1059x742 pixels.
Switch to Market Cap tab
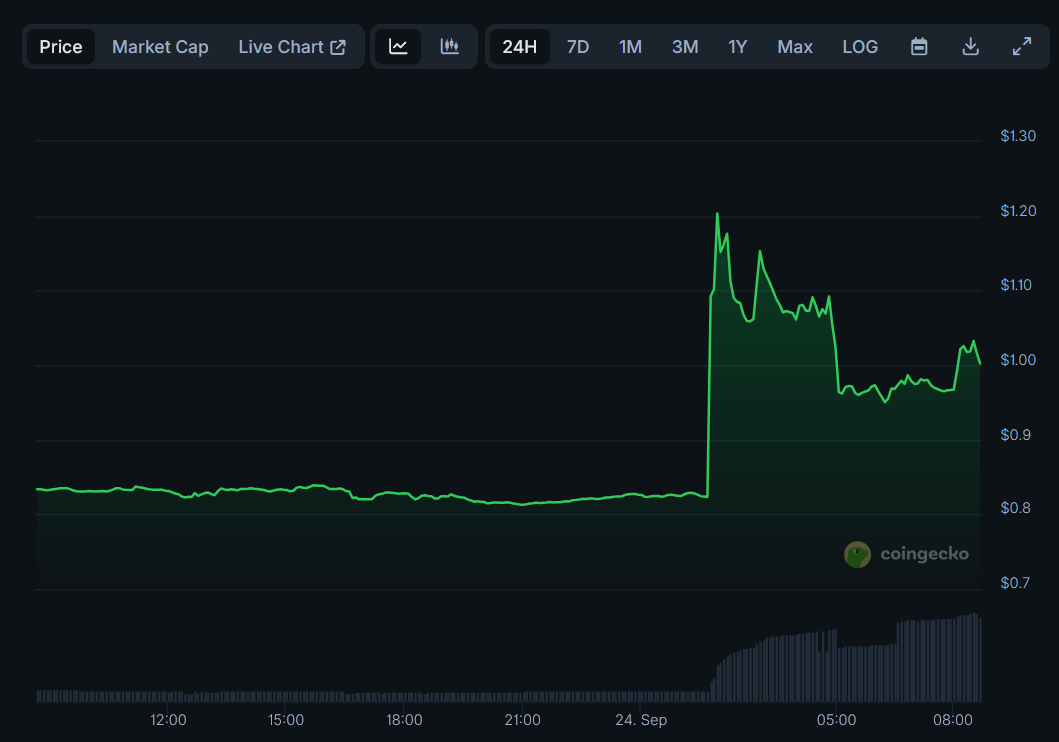pos(160,47)
